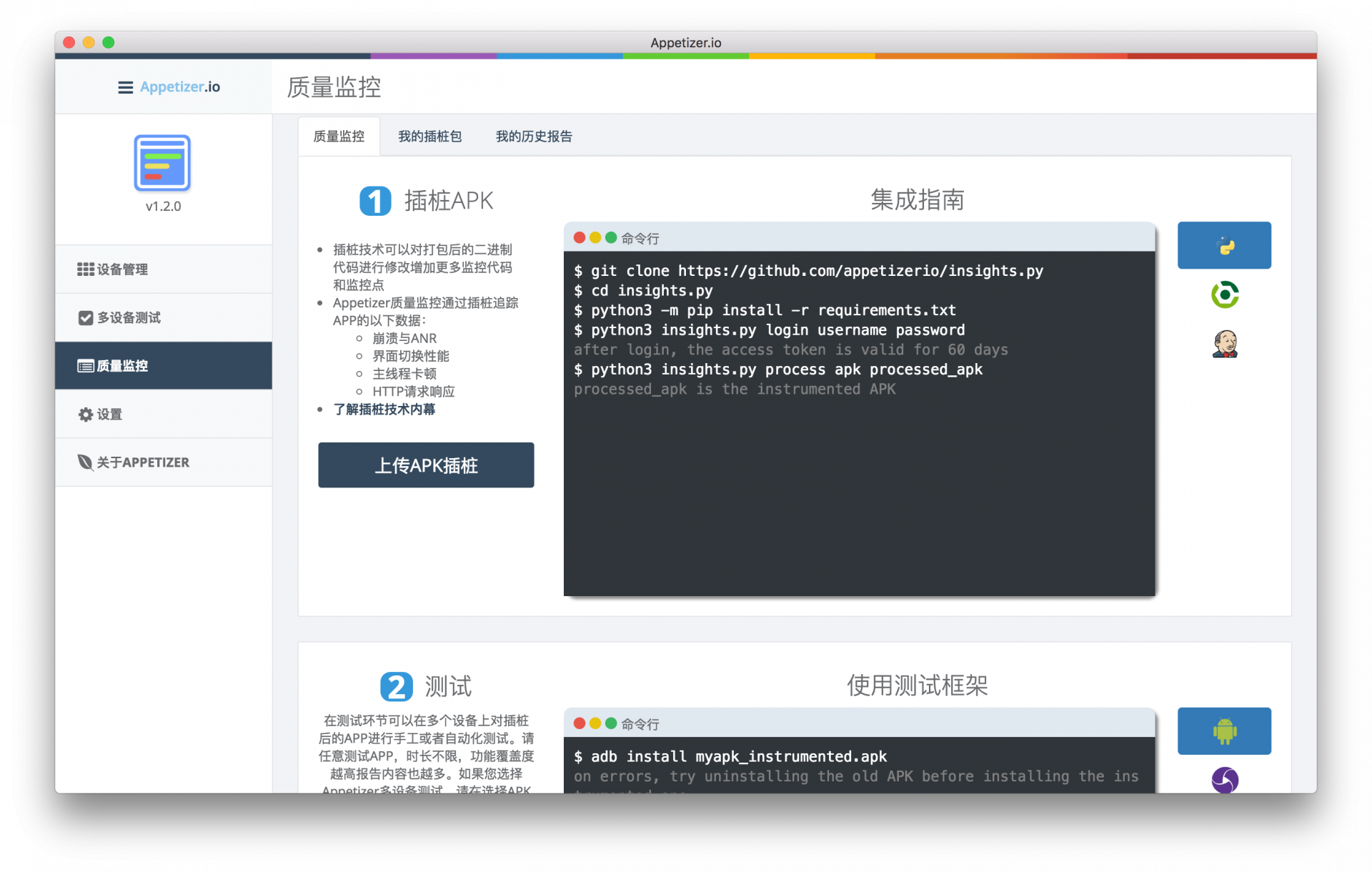Click 'processed_apk is the instrumented APK' line
Viewport: 1372px width, 872px height.
735,390
